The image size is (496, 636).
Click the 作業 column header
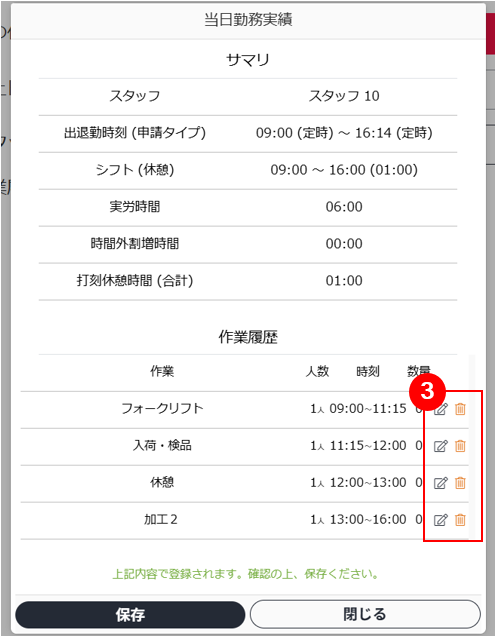click(x=162, y=371)
